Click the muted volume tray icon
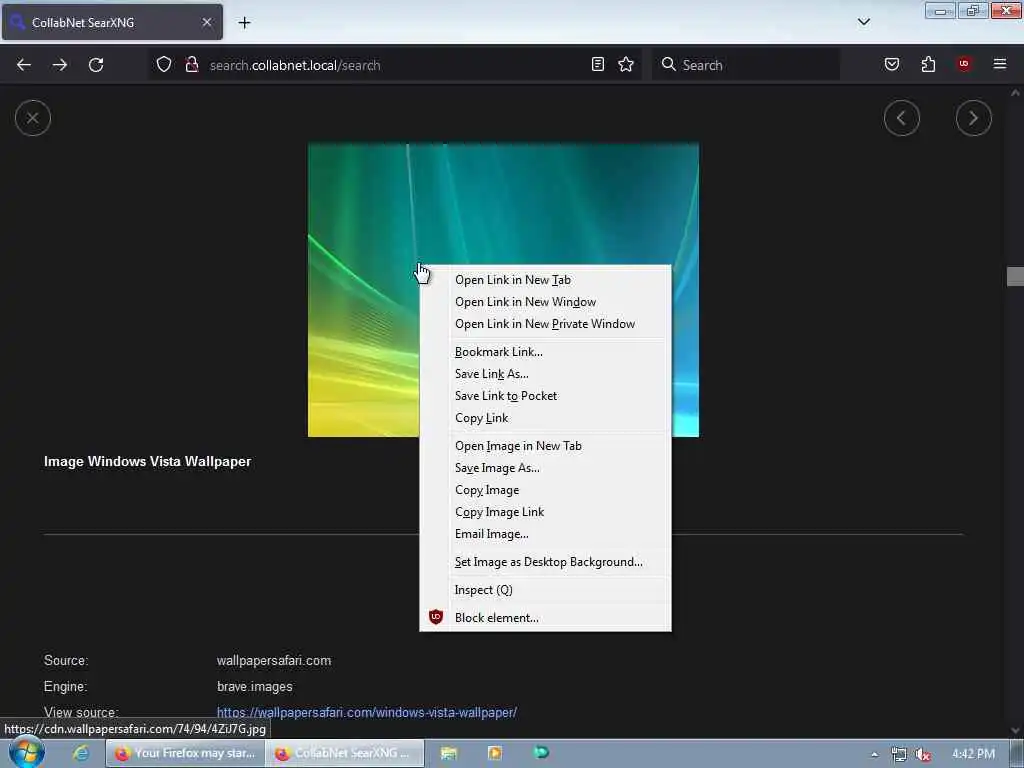 click(923, 754)
